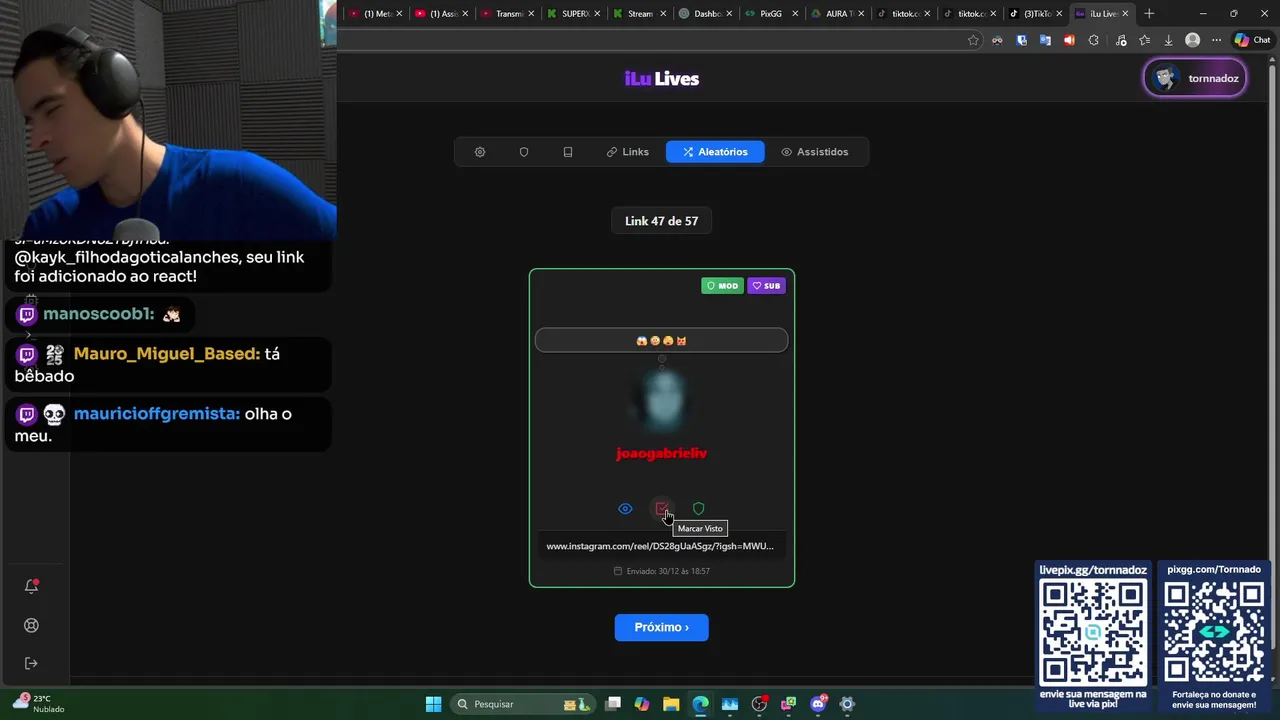Open the instagram reel link

pos(660,546)
